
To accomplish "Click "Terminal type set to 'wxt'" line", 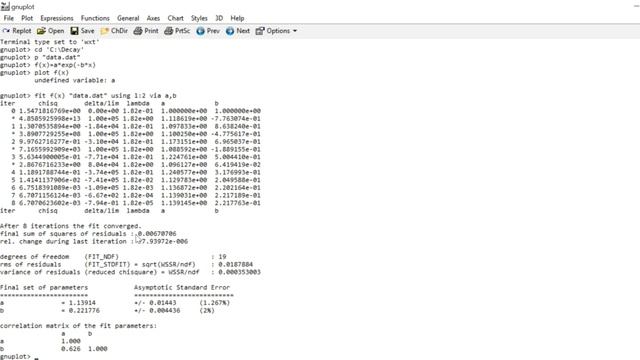I will (x=50, y=42).
